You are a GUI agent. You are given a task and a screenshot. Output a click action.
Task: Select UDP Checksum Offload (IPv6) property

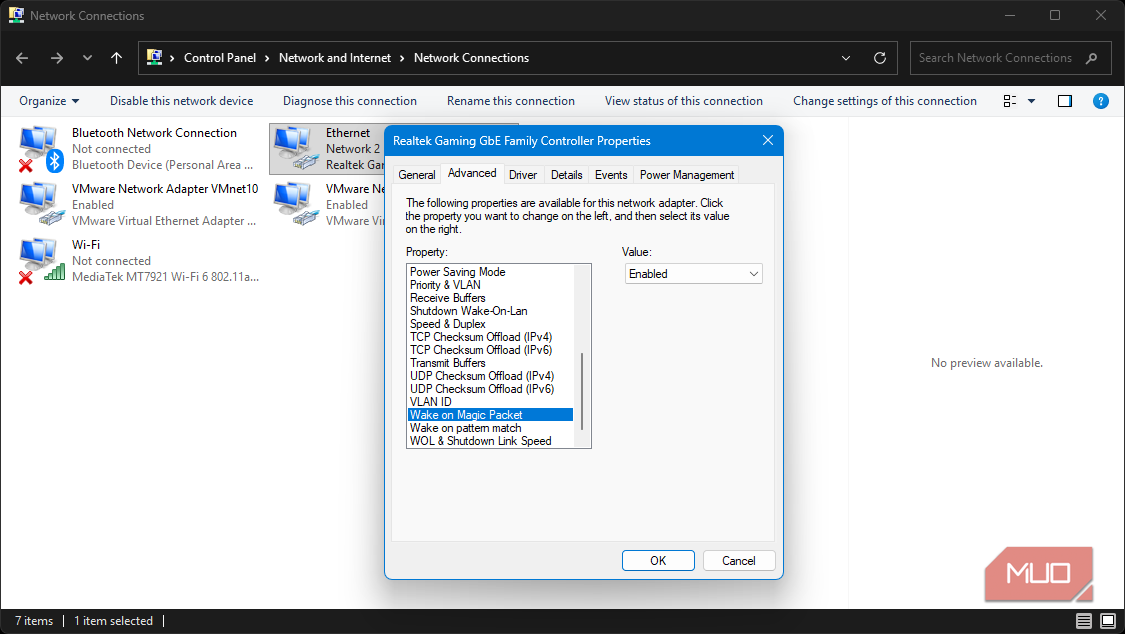491,389
